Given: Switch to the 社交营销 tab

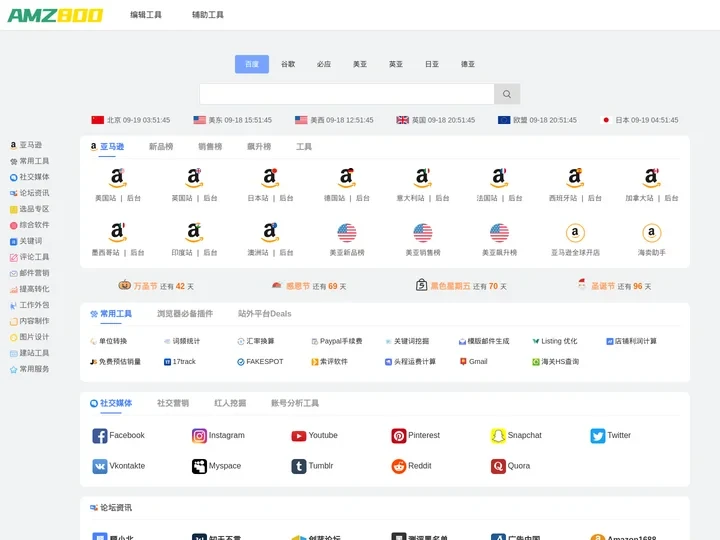Looking at the screenshot, I should (x=173, y=403).
